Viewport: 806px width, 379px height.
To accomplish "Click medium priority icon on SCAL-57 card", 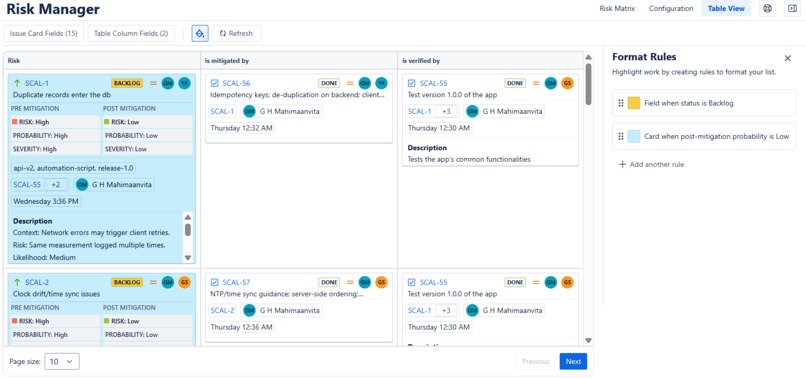I will click(350, 282).
